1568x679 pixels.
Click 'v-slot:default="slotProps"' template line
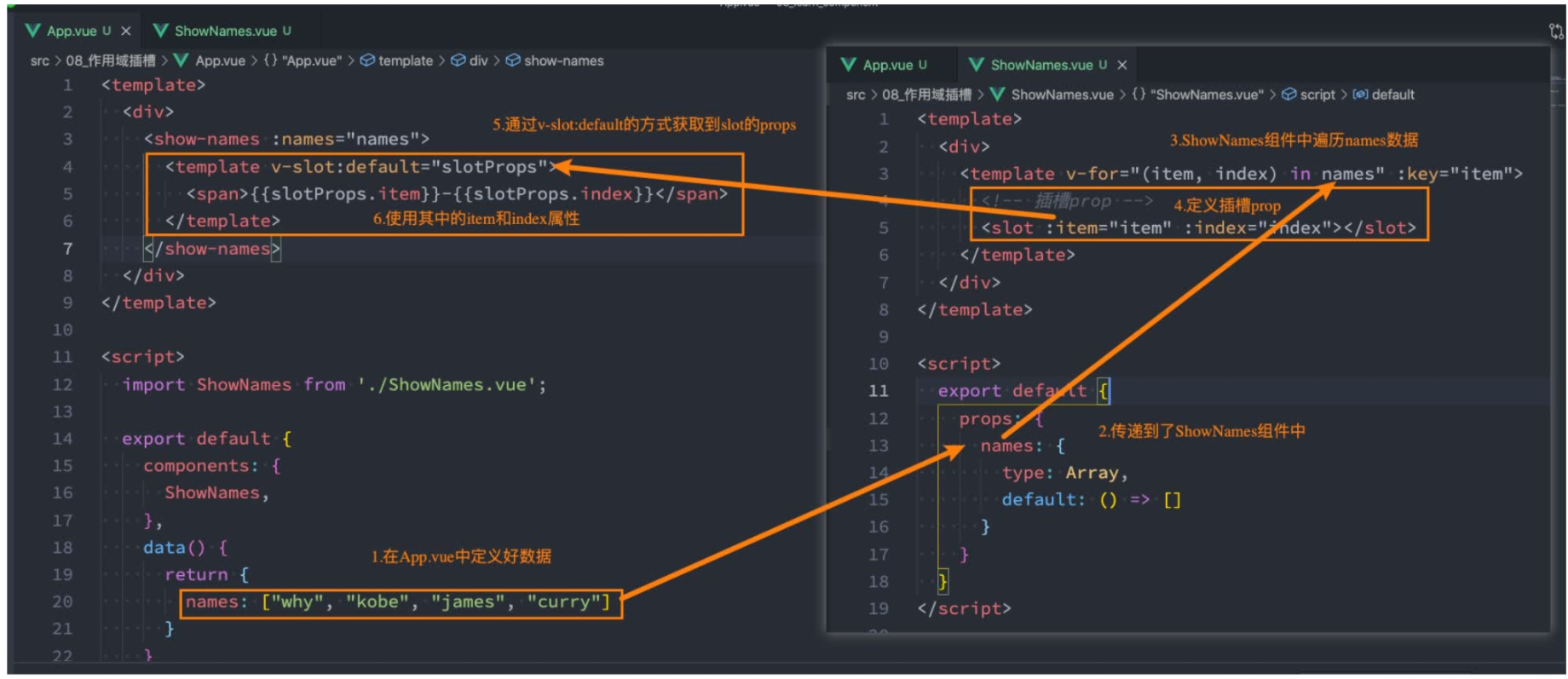pyautogui.click(x=360, y=167)
